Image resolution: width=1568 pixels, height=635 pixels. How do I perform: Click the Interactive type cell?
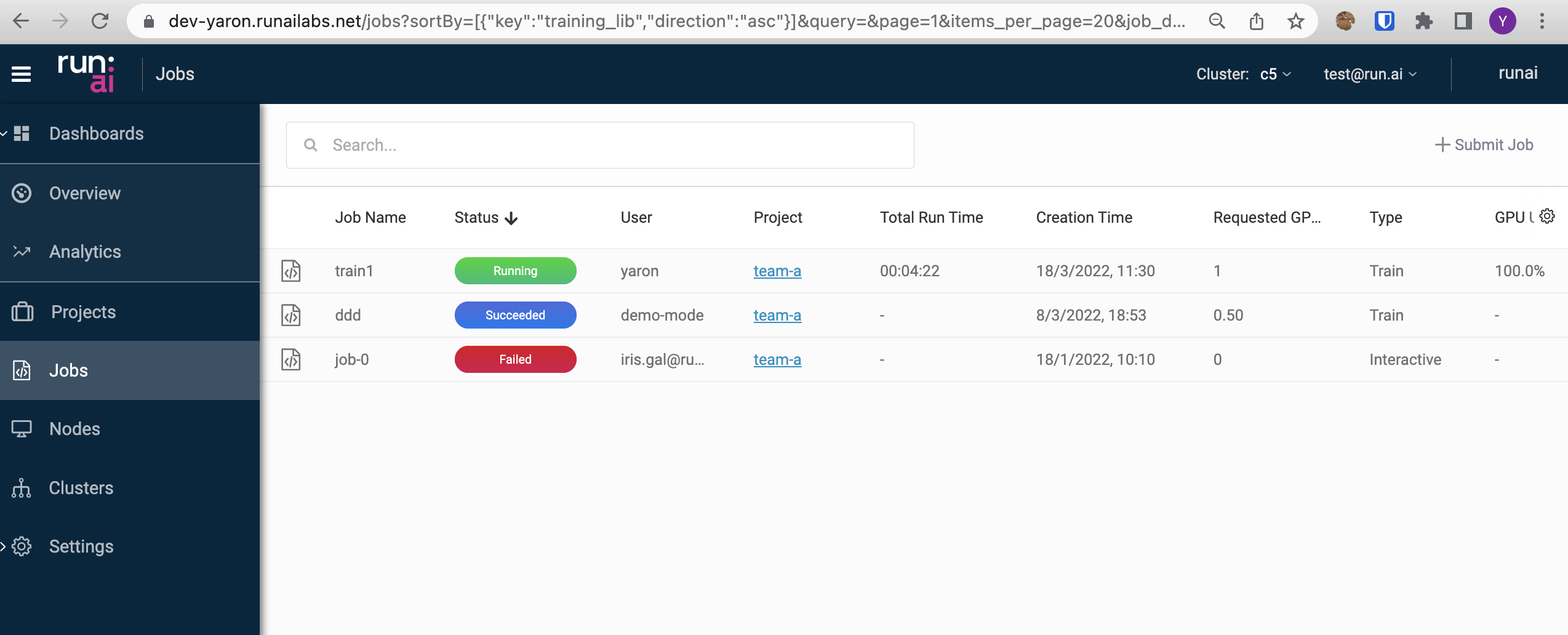tap(1406, 359)
